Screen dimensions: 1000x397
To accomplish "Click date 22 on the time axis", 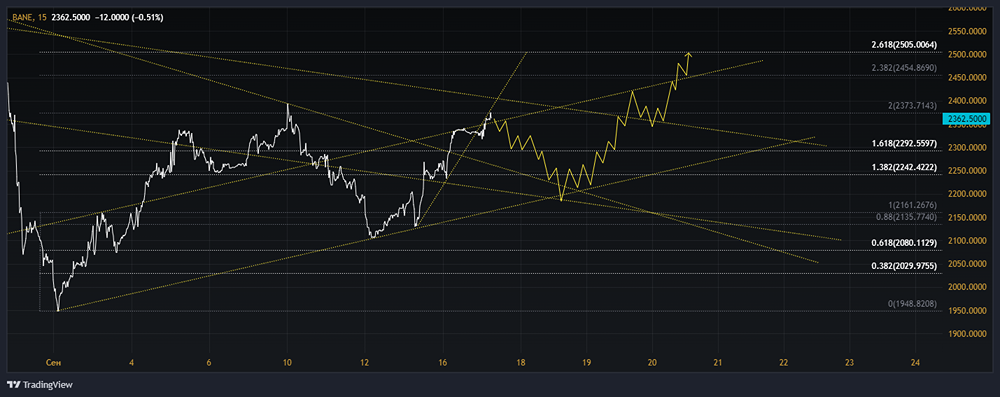I will pos(784,363).
